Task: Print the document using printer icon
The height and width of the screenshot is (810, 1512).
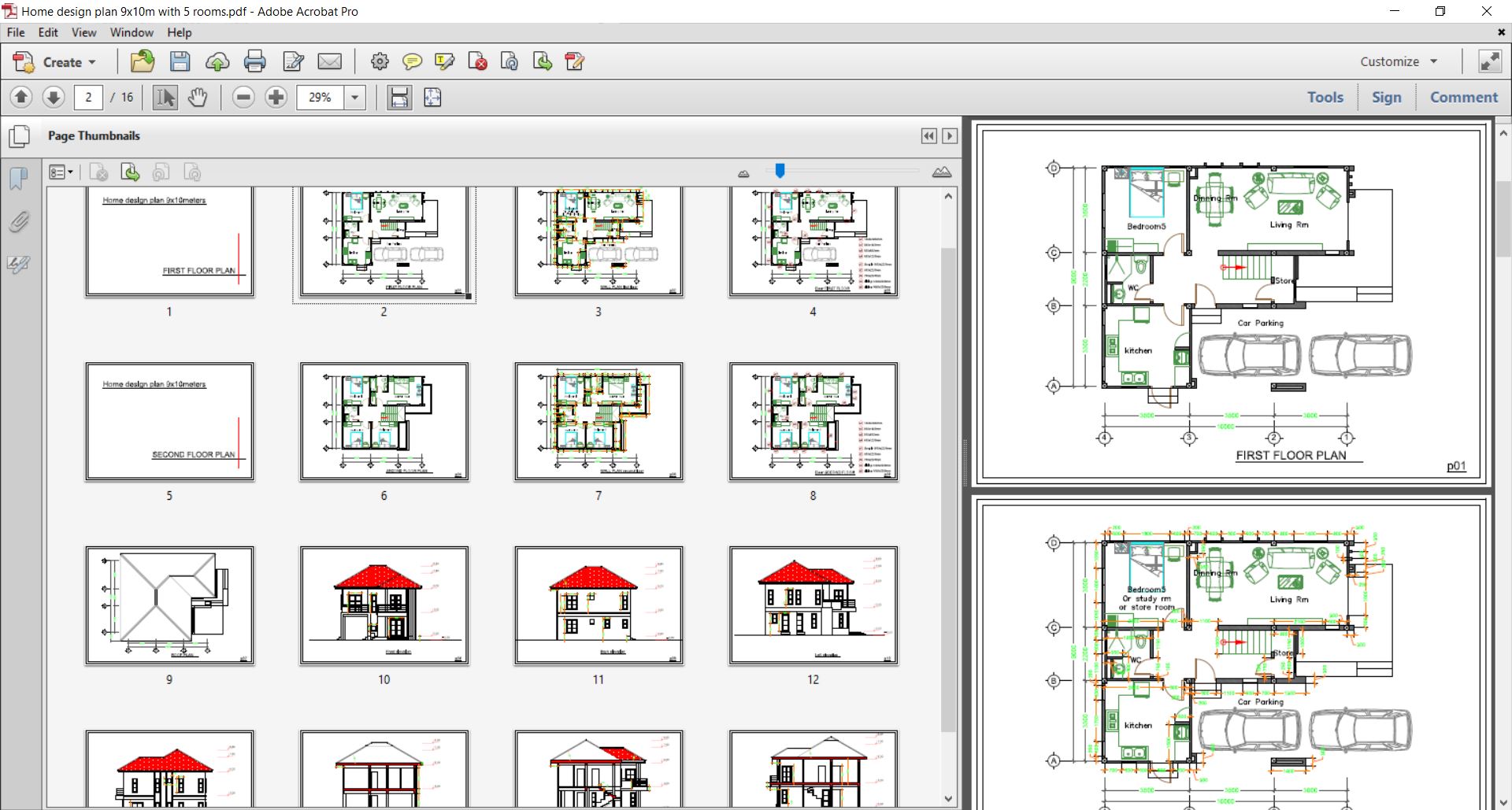Action: coord(254,61)
